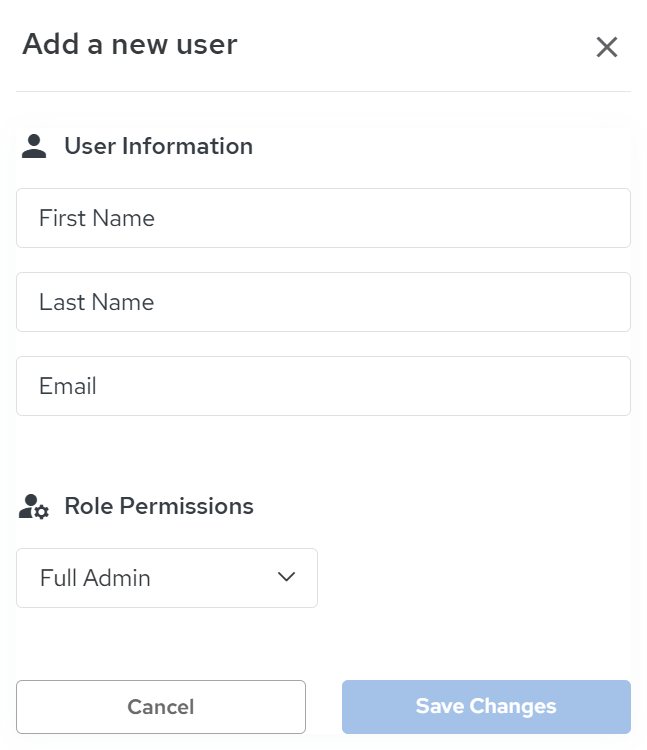
Task: Close the Add a new user dialog
Action: coord(606,47)
